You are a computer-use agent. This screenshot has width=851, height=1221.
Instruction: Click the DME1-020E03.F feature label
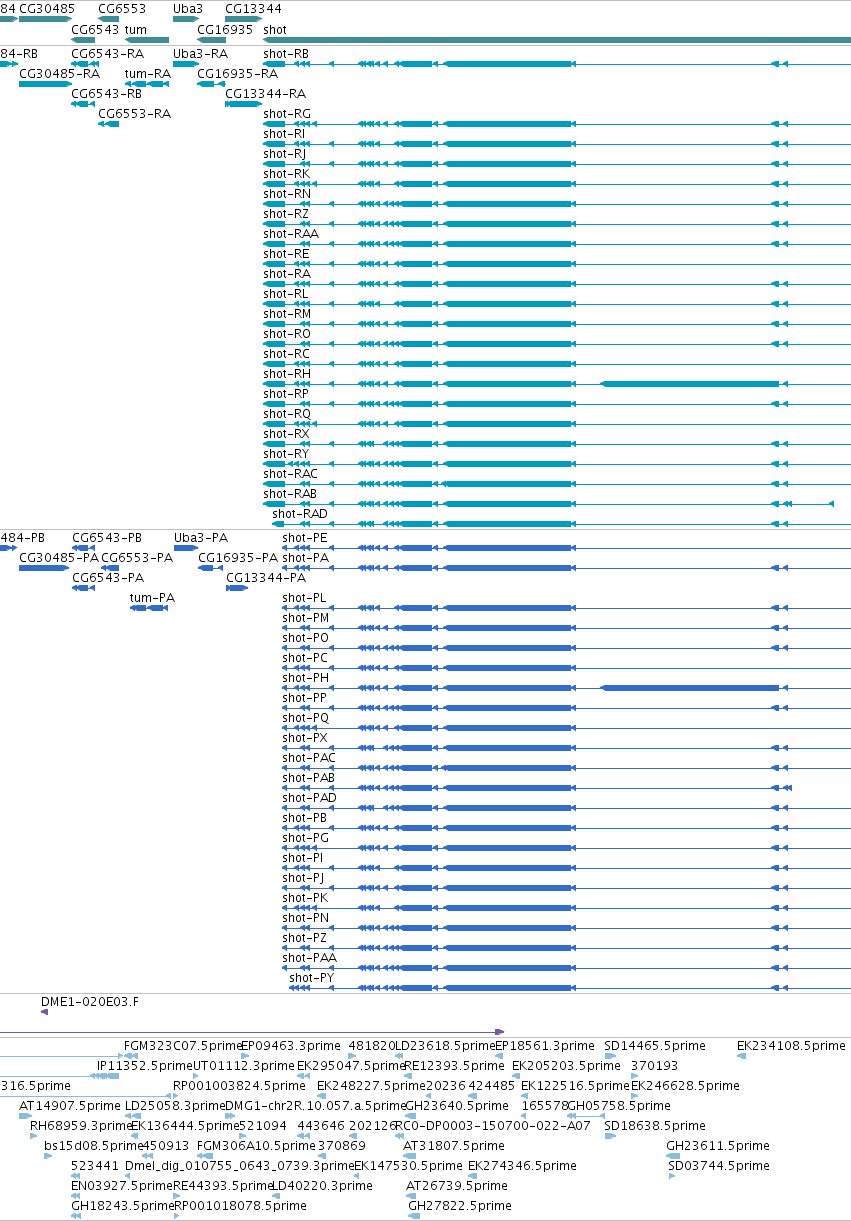pos(90,1000)
